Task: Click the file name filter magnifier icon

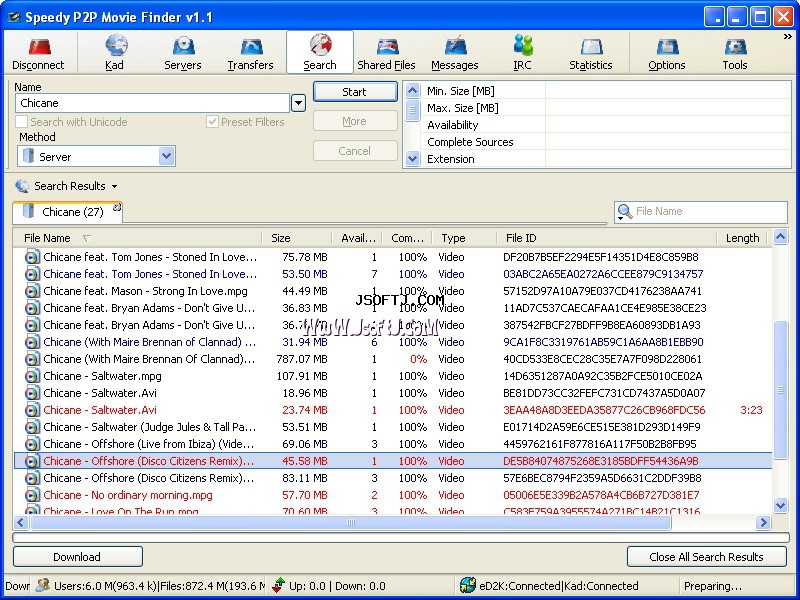Action: coord(624,211)
